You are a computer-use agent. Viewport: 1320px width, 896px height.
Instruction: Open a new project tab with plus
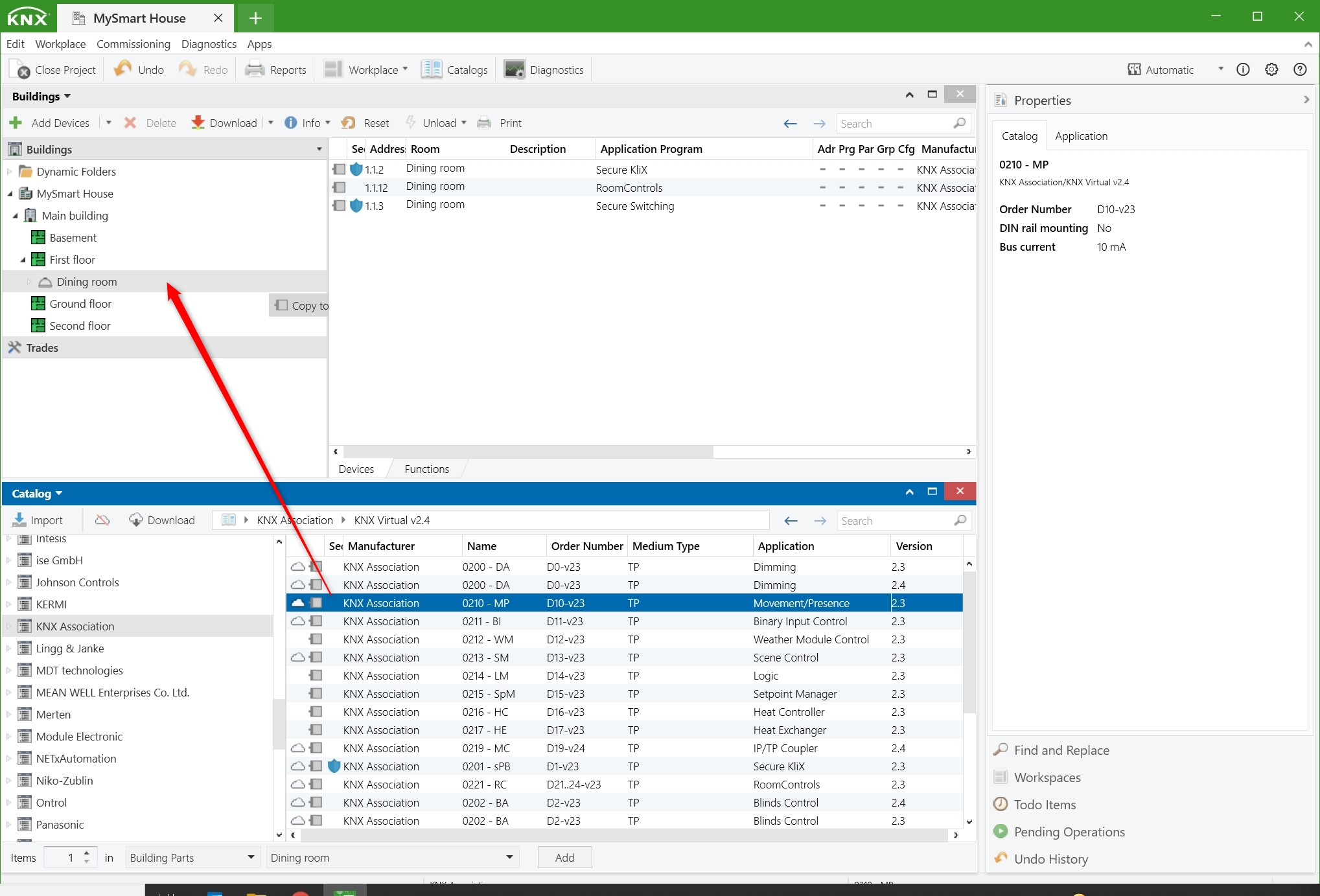[x=255, y=18]
